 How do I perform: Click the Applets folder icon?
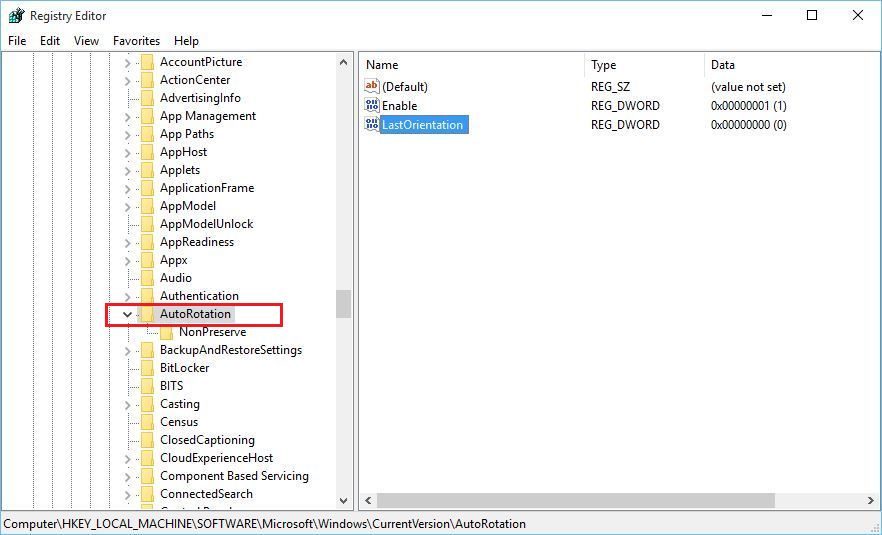(x=147, y=170)
